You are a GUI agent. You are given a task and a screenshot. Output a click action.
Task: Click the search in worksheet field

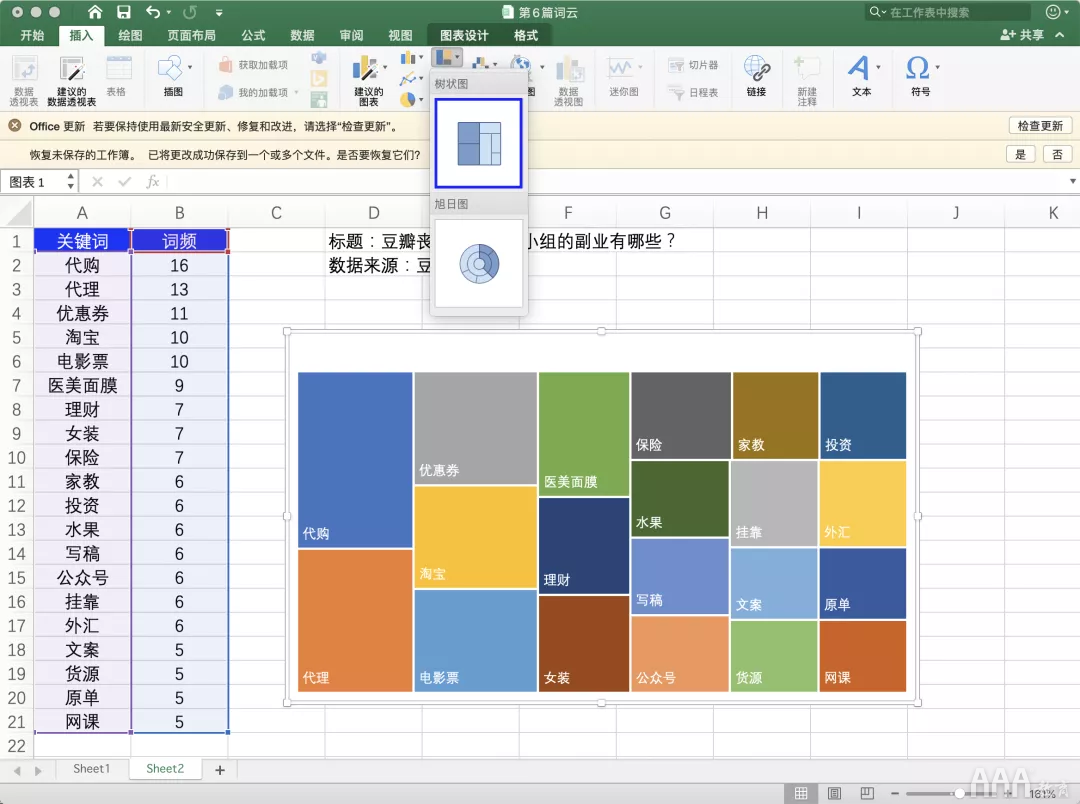(x=948, y=12)
